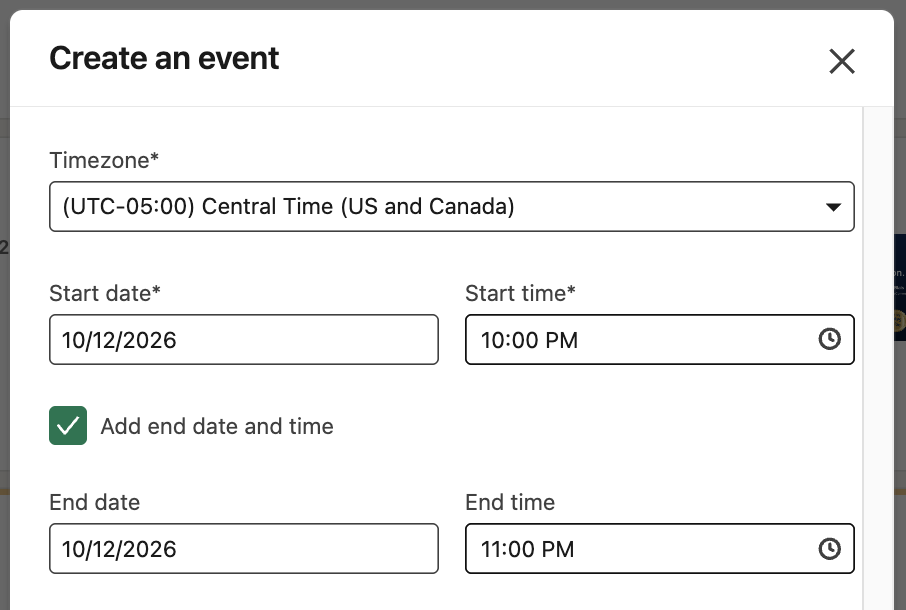Image resolution: width=906 pixels, height=610 pixels.
Task: Click the "End time" label
Action: [510, 503]
